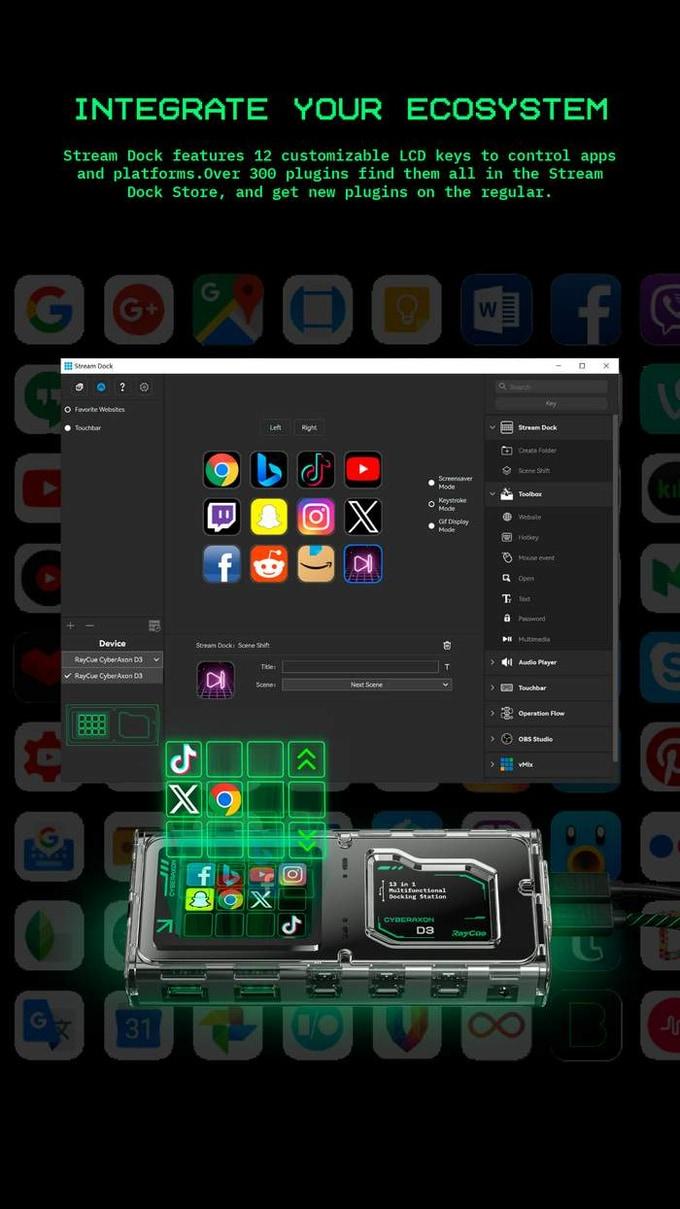
Task: Open the Scene dropdown showing Next Scene
Action: pos(366,685)
